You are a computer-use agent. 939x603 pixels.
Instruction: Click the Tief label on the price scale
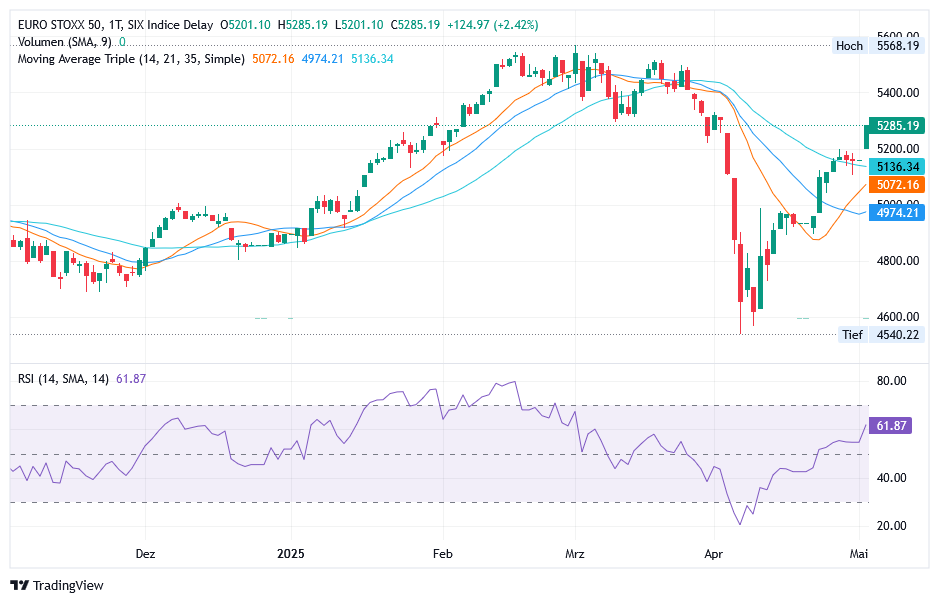point(852,334)
